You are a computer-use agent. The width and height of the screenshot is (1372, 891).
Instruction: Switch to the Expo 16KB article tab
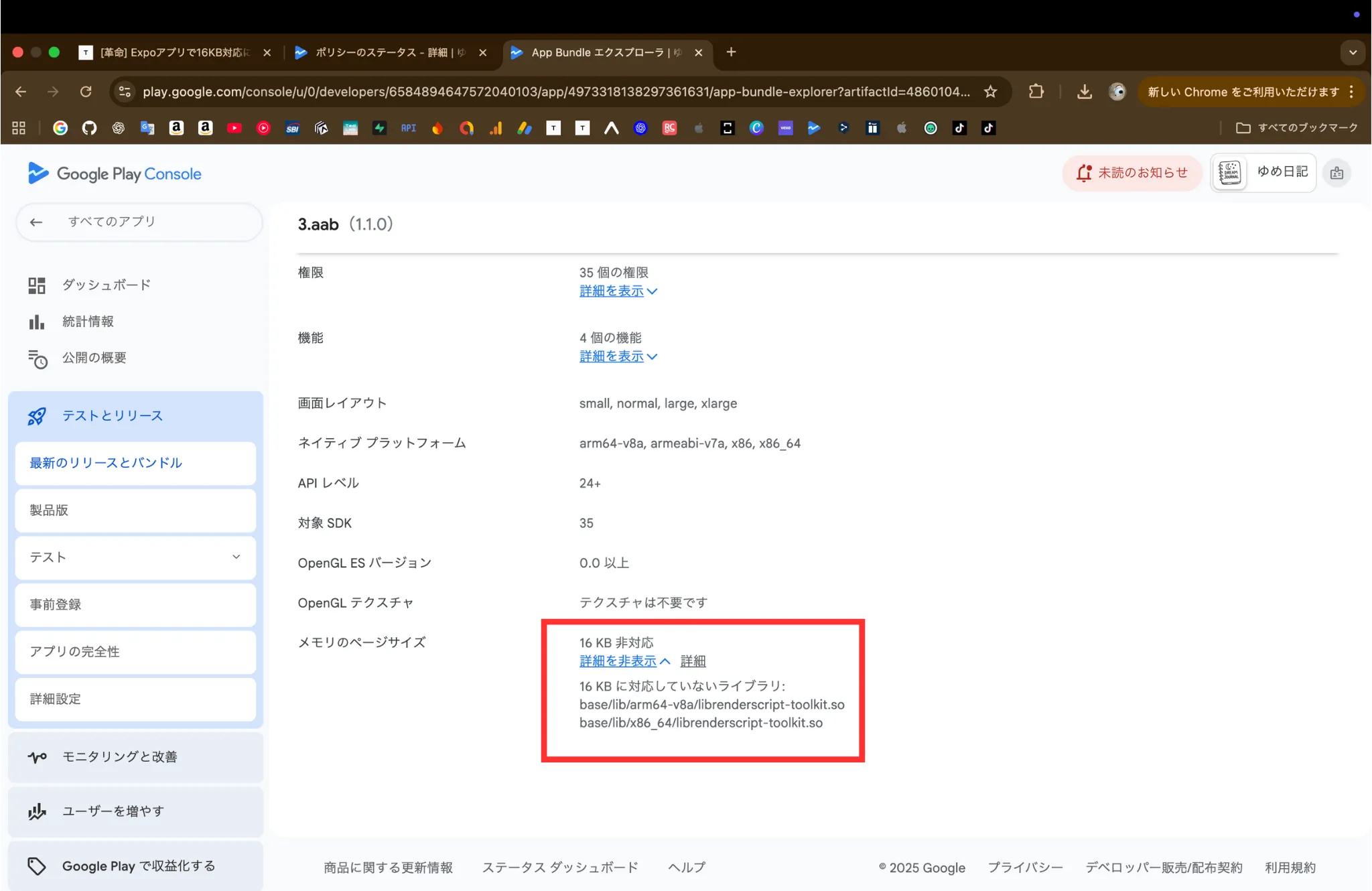click(176, 52)
